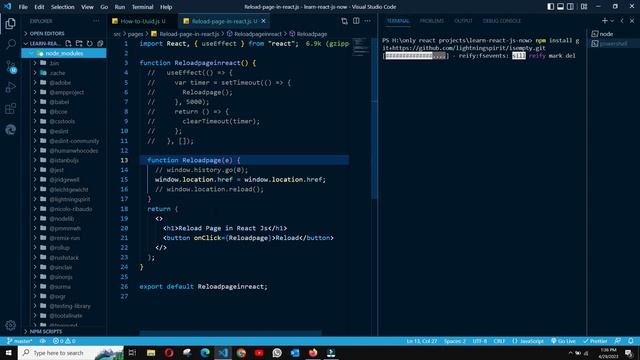The image size is (640, 360).
Task: Collapse all folders in explorer
Action: (x=100, y=43)
